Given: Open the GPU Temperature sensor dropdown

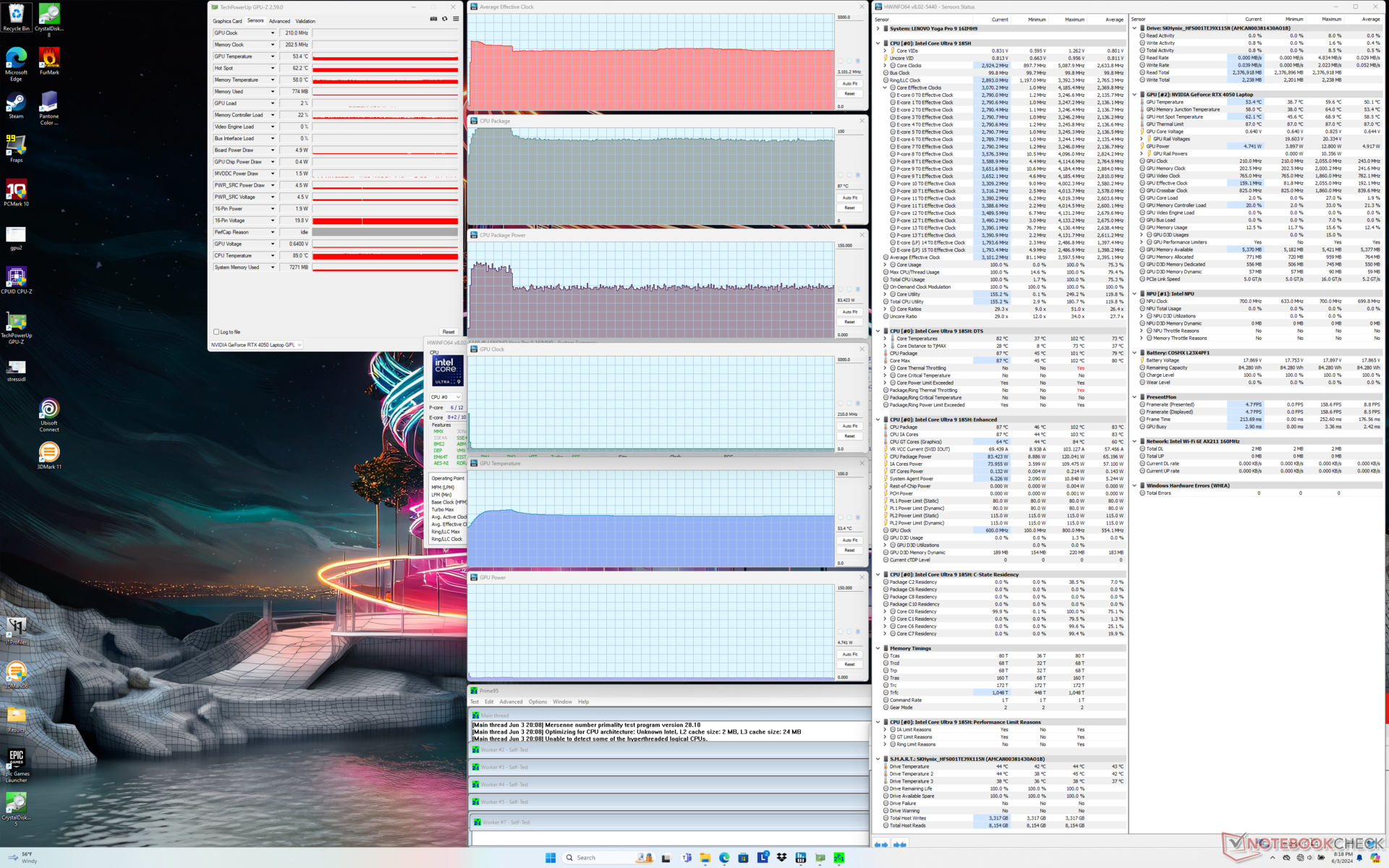Looking at the screenshot, I should tap(273, 56).
